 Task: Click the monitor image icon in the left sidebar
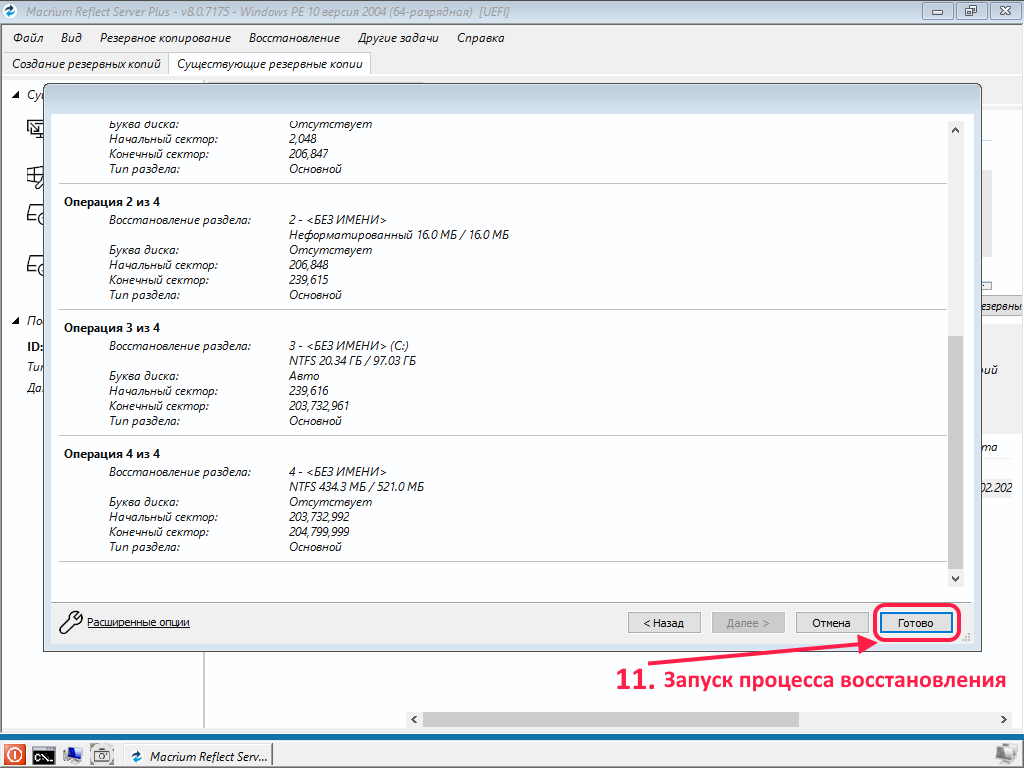coord(35,128)
